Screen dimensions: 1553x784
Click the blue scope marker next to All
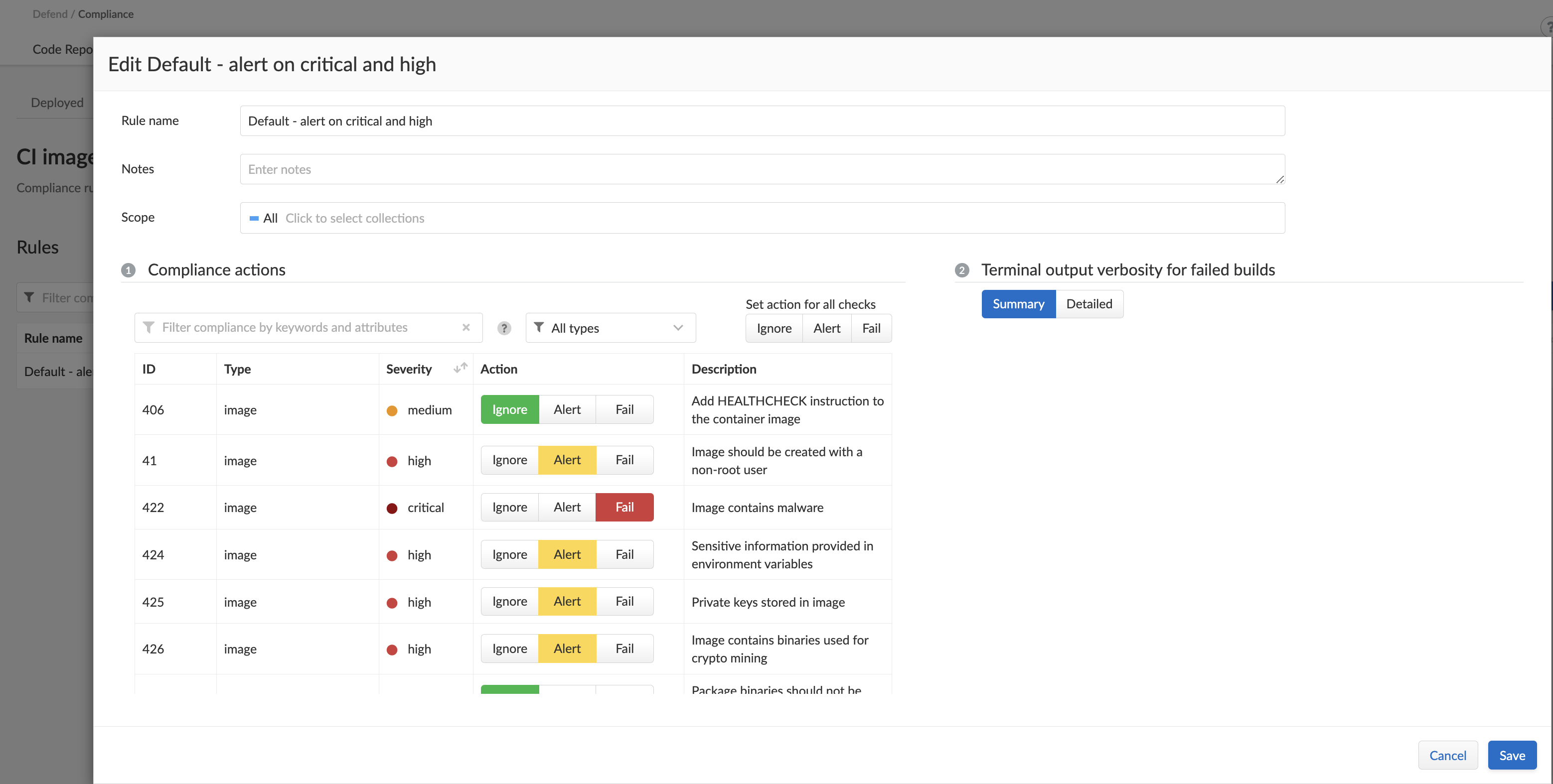254,218
